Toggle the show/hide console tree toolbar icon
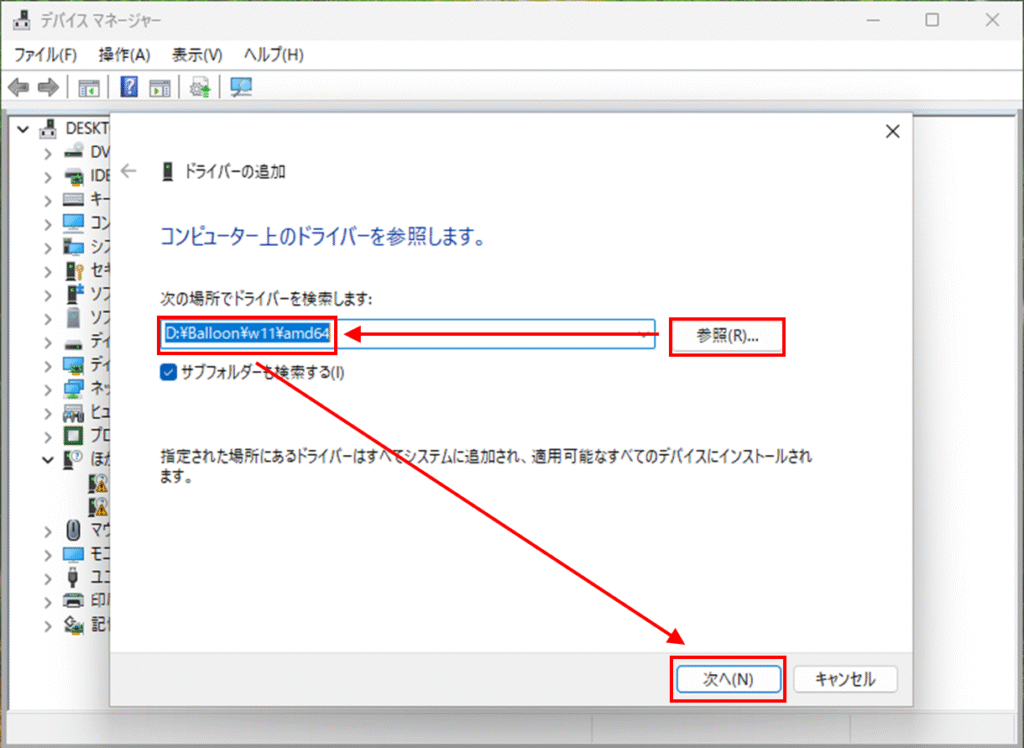 tap(89, 88)
